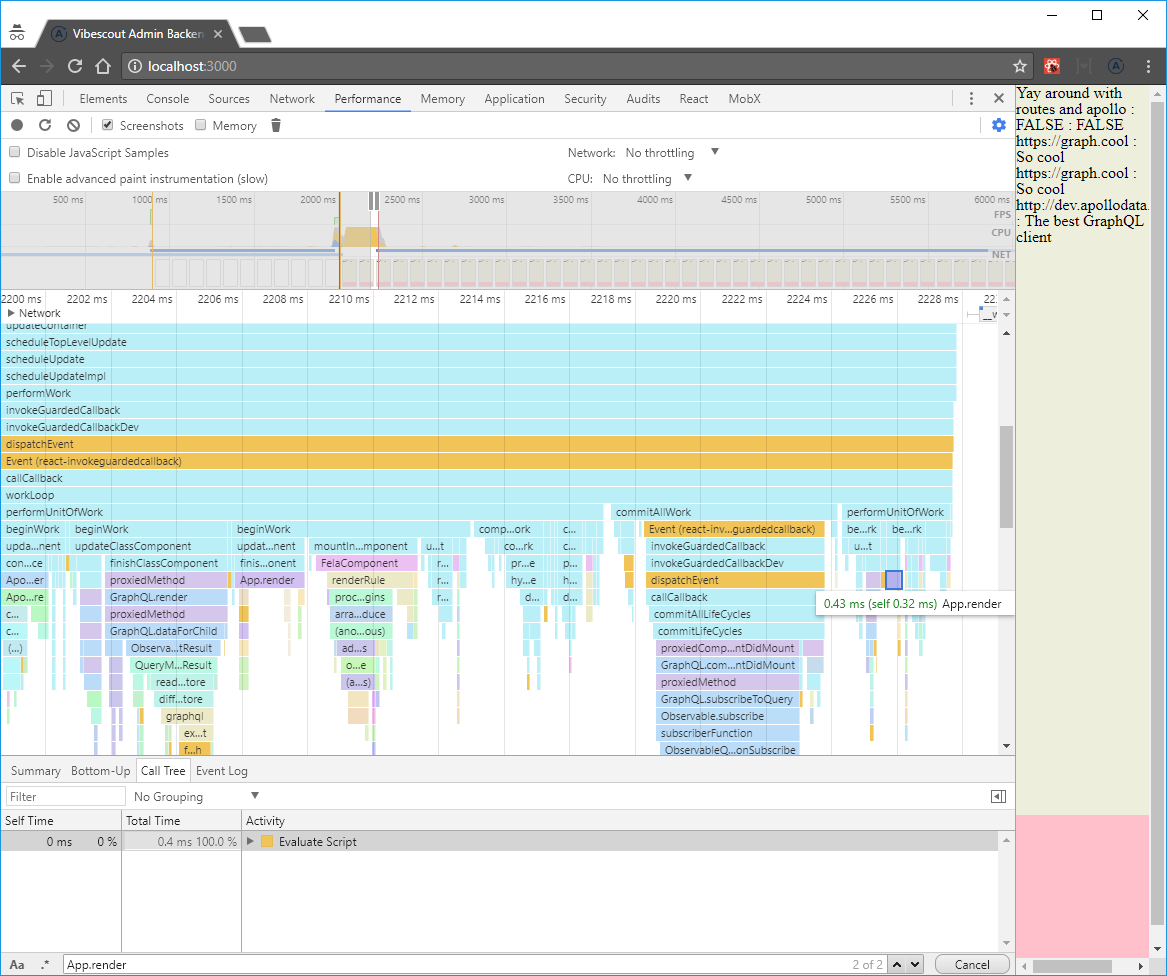Click the flame chart vertical scrollbar thumb
The width and height of the screenshot is (1167, 976).
point(1006,476)
